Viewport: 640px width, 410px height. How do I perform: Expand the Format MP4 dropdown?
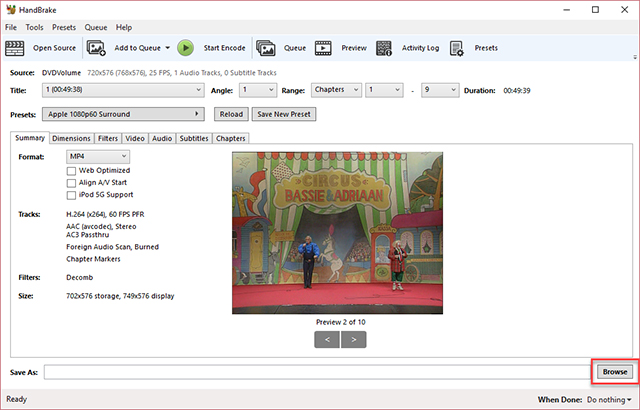[x=98, y=156]
